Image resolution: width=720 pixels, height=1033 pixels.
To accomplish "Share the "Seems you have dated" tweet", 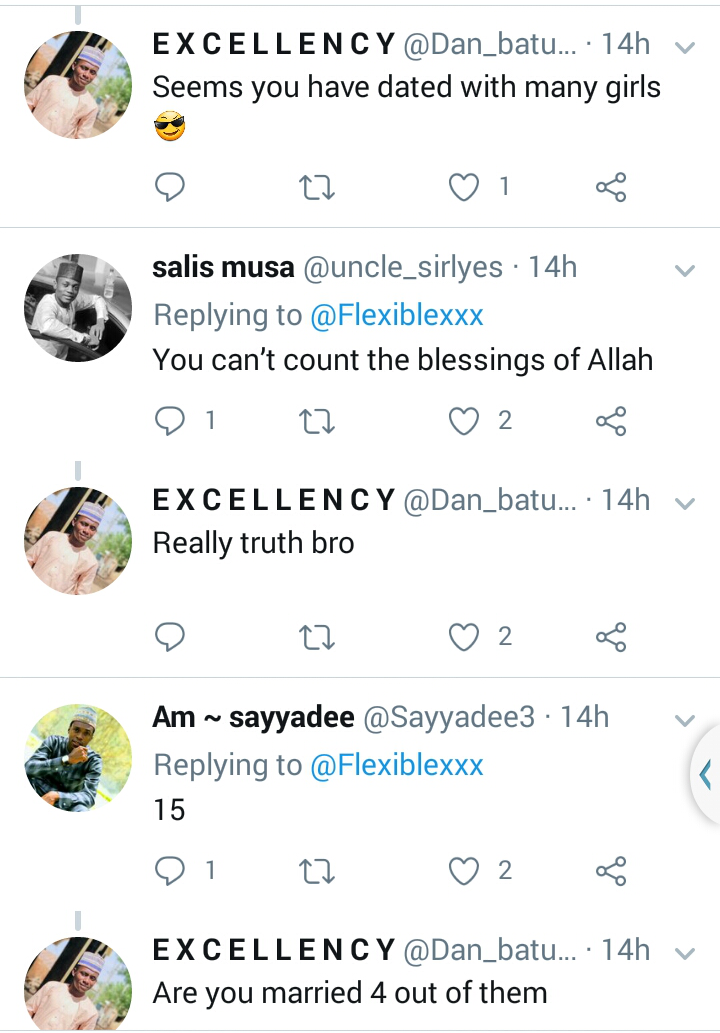I will tap(611, 187).
